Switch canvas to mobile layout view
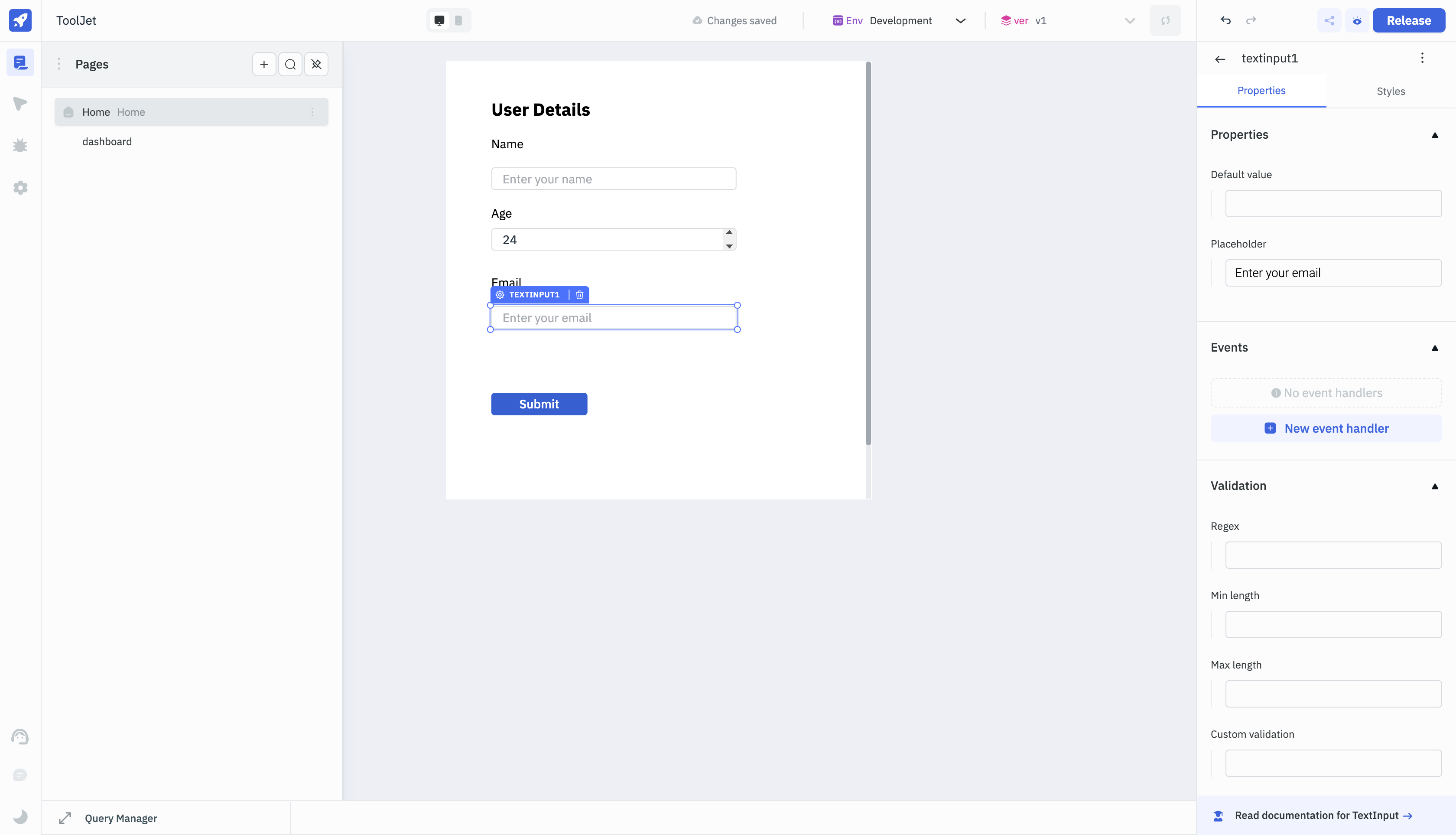 (458, 21)
